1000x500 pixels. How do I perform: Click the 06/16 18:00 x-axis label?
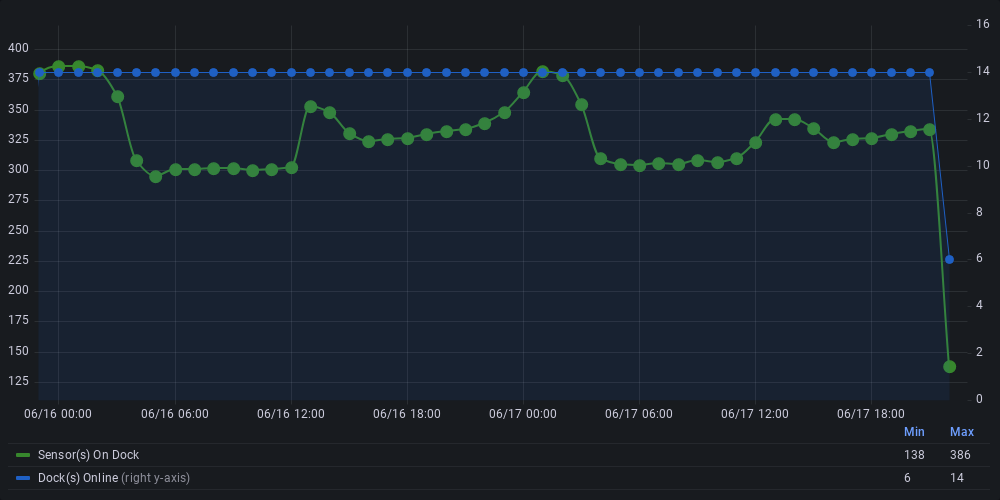pyautogui.click(x=407, y=413)
